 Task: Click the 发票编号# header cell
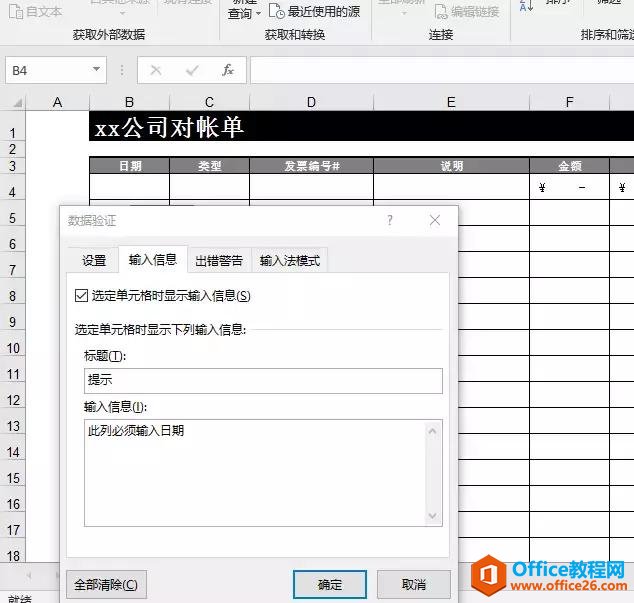coord(311,166)
